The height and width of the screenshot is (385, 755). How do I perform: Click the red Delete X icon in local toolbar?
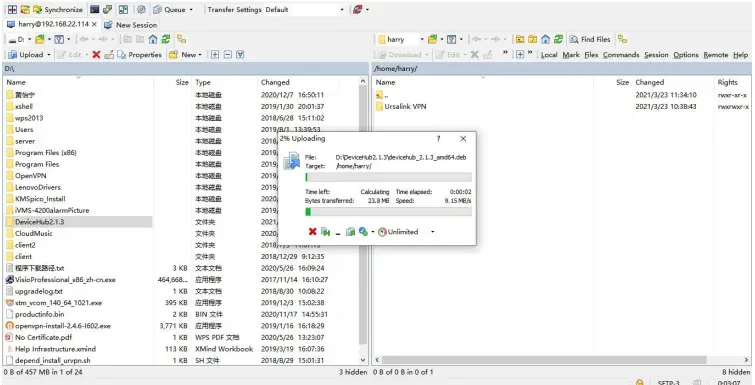pos(96,55)
